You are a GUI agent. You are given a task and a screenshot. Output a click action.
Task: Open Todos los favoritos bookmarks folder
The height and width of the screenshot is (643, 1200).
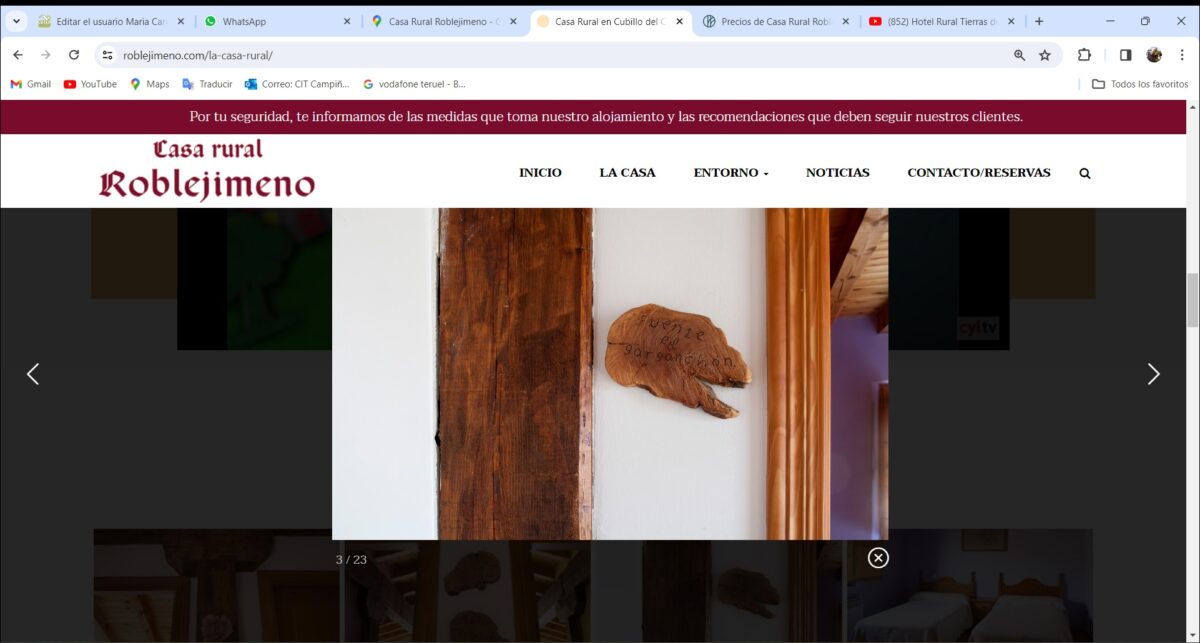[1140, 84]
